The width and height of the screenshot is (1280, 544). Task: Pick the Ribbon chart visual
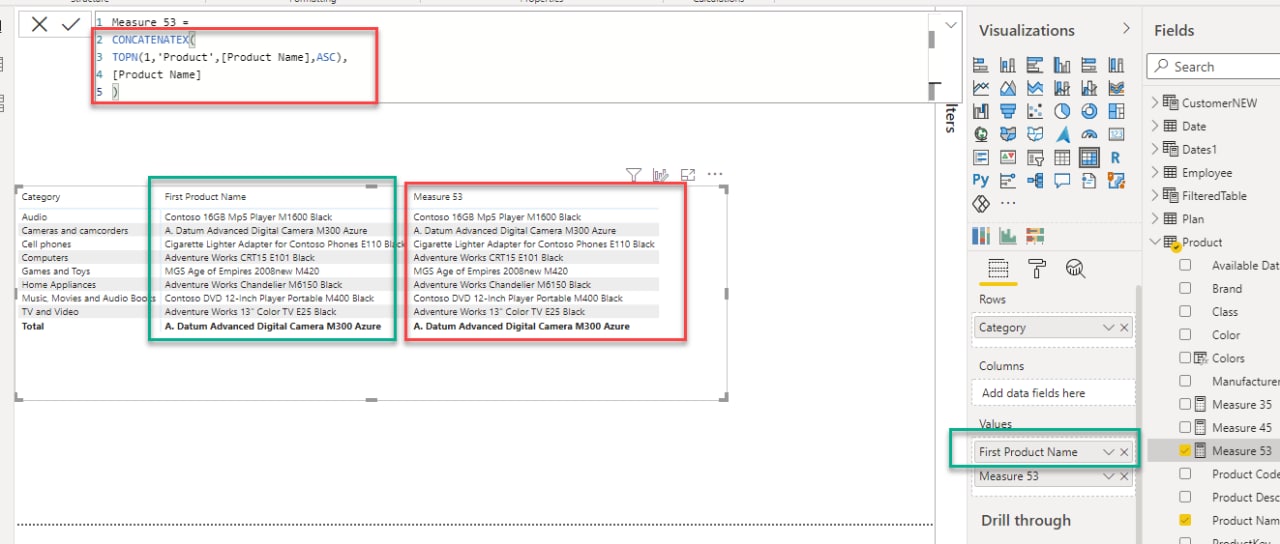(1116, 88)
